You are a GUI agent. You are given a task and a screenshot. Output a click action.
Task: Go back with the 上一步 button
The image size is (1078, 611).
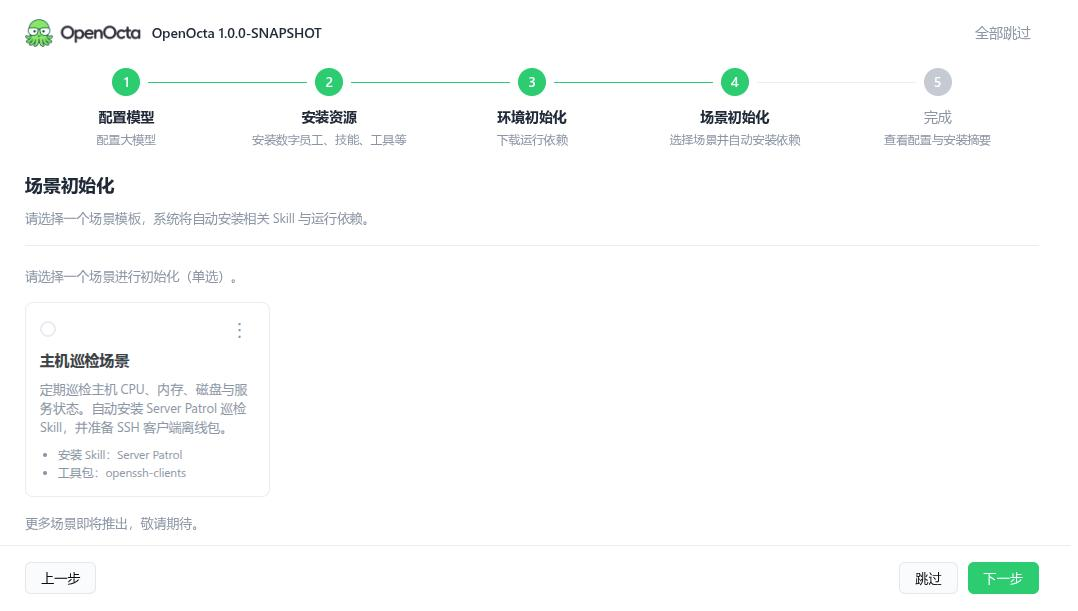click(x=60, y=578)
